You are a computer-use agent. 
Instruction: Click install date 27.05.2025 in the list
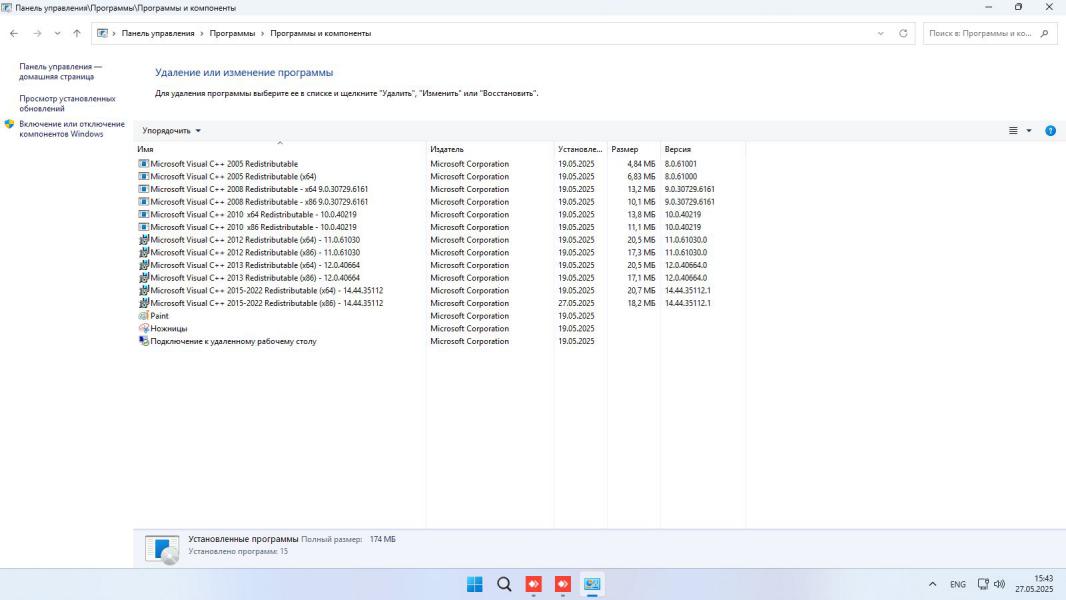tap(576, 303)
